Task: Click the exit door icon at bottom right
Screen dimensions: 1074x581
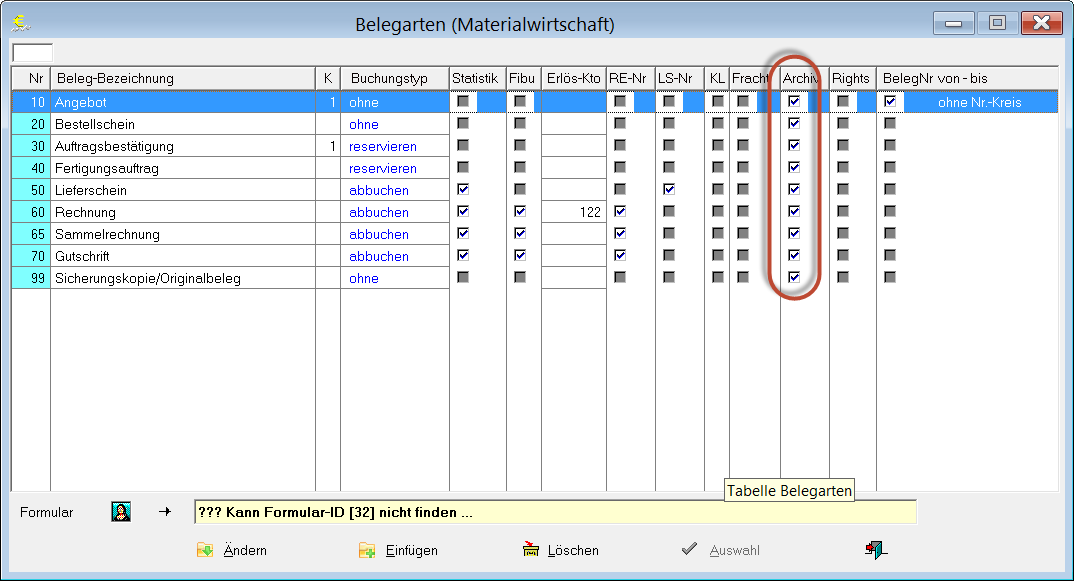Action: [874, 549]
